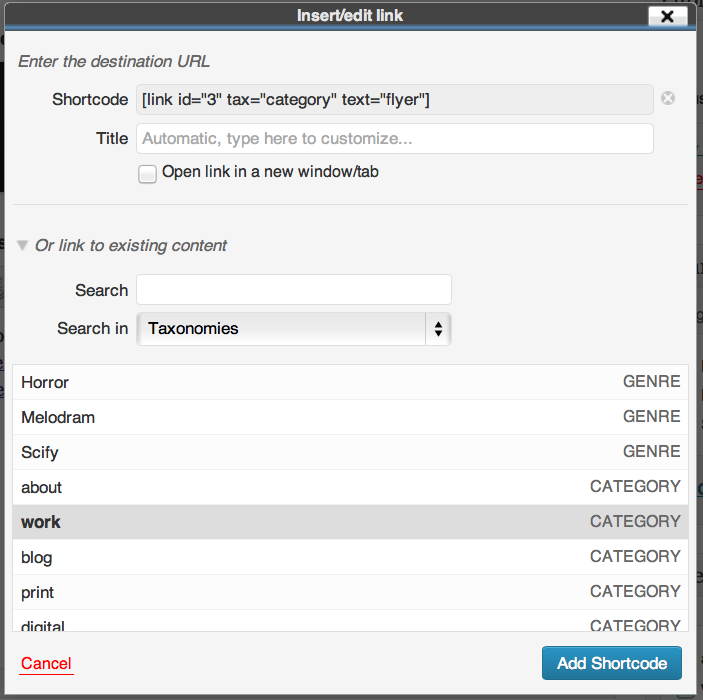Screen dimensions: 703x700
Task: Select the Horror genre result
Action: pyautogui.click(x=350, y=382)
